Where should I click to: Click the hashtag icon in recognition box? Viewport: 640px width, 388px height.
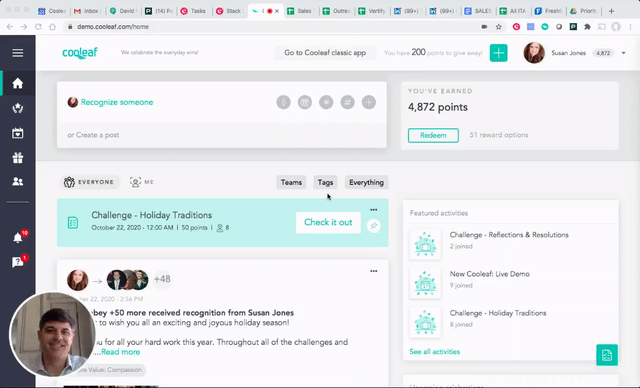(347, 102)
